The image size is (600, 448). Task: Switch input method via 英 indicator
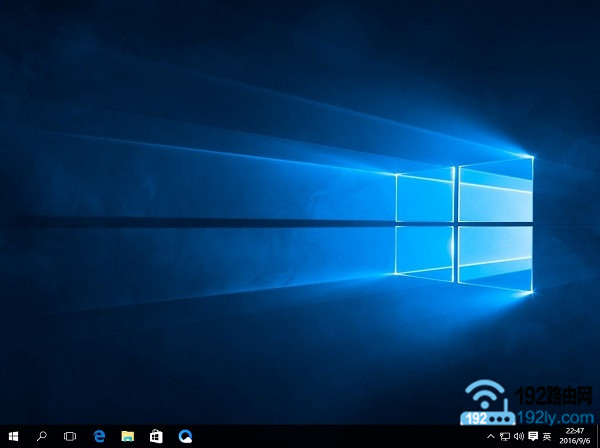pyautogui.click(x=547, y=436)
